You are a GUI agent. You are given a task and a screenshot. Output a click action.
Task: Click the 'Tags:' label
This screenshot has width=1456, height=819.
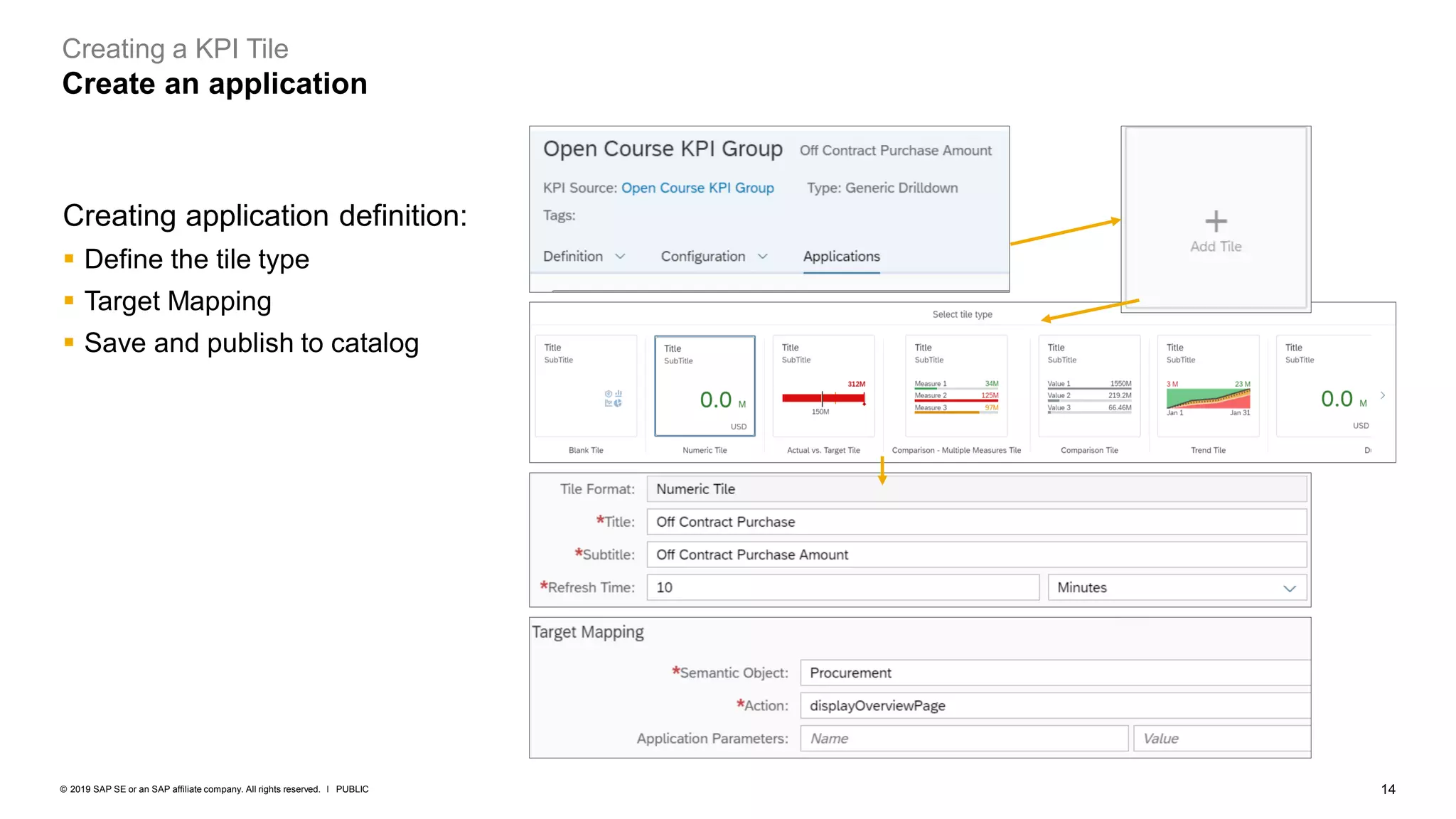(560, 215)
